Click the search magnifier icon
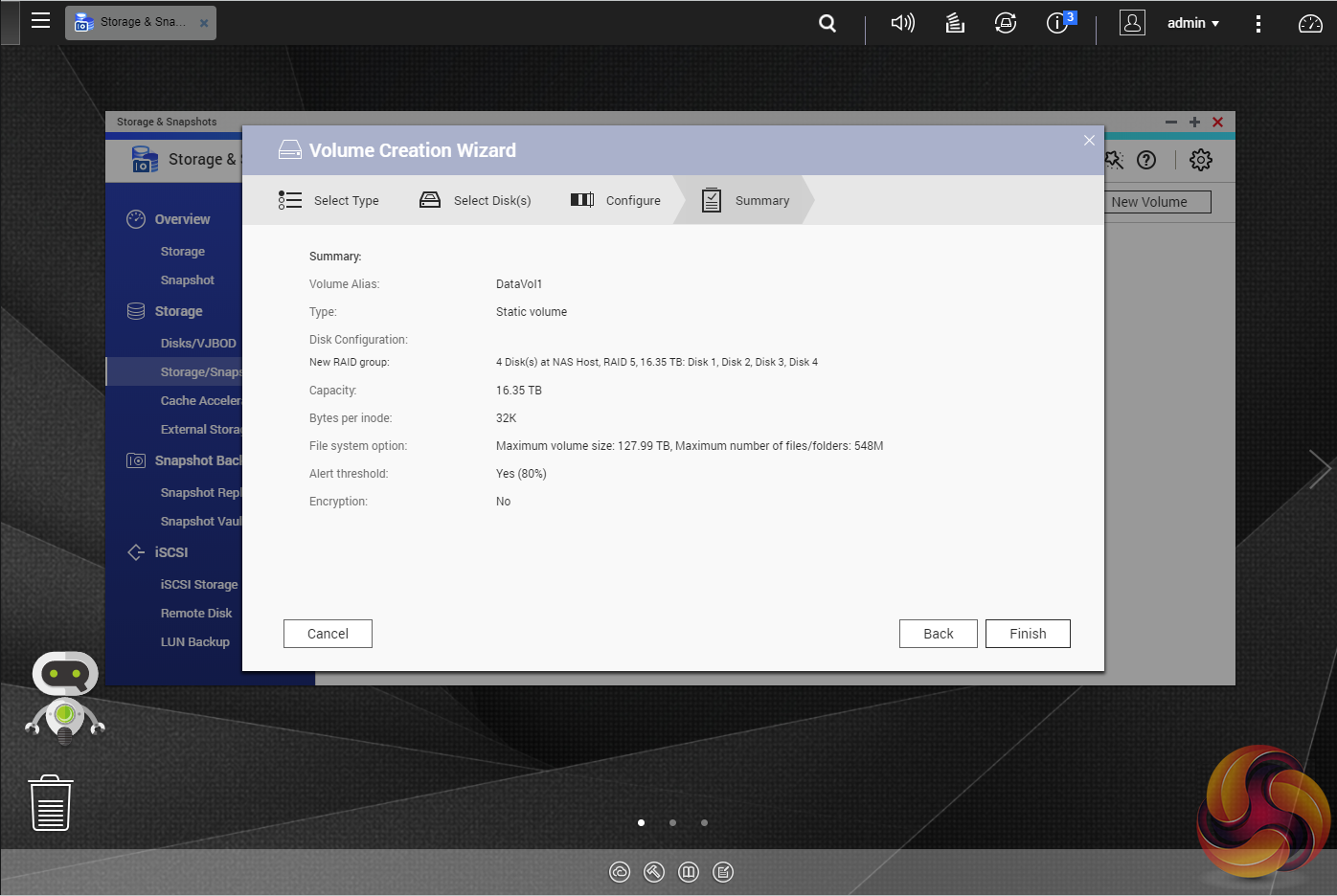1337x896 pixels. 827,23
